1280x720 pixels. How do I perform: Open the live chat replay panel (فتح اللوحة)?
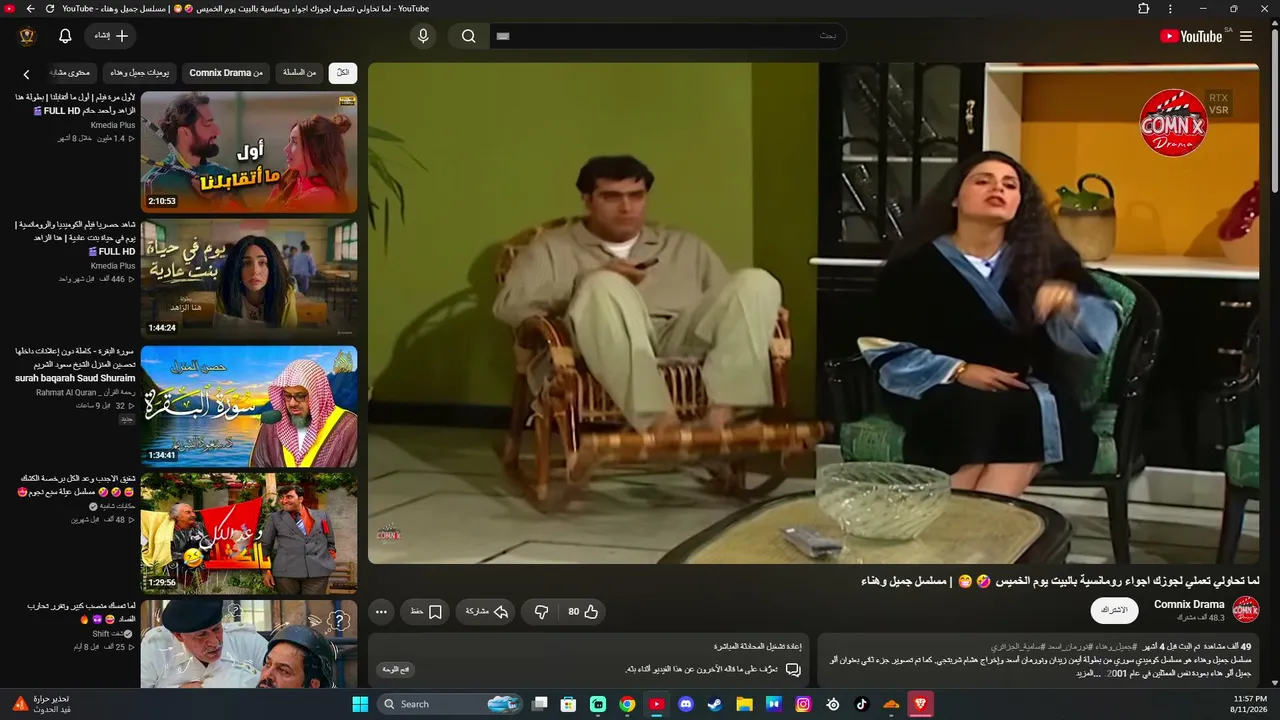[x=396, y=669]
